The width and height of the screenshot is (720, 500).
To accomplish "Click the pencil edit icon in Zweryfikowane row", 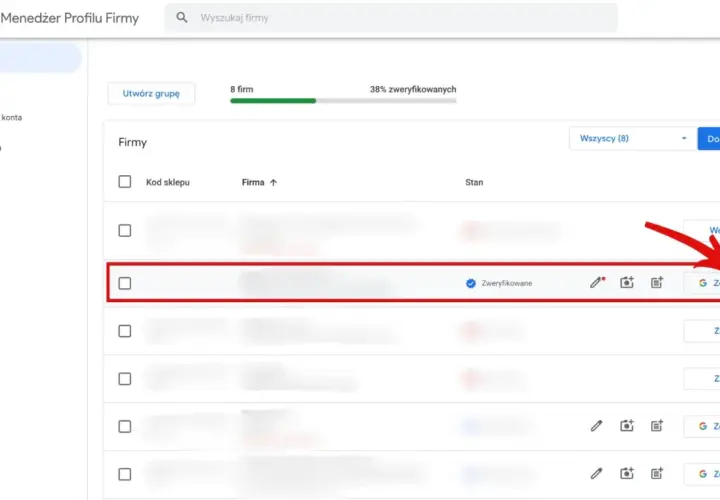I will point(597,282).
